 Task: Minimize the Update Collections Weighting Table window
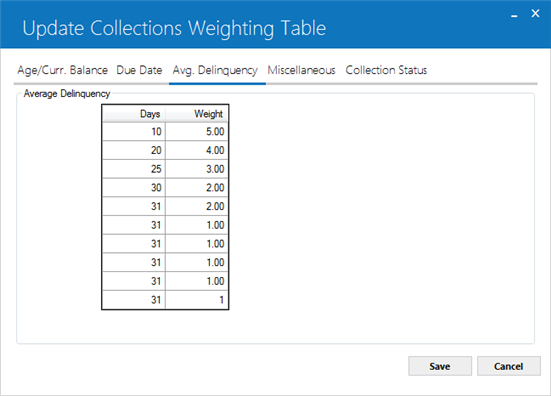click(514, 14)
